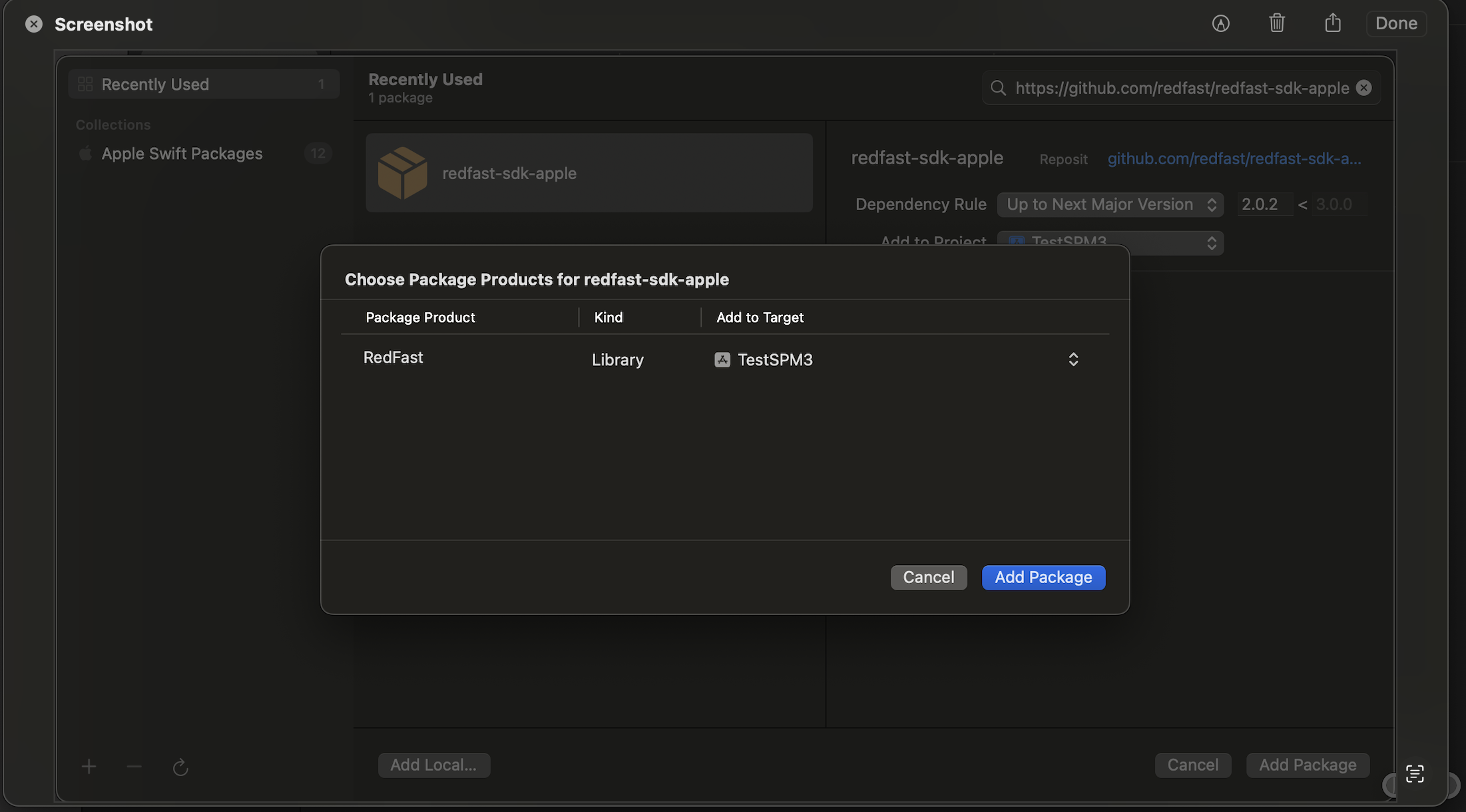Viewport: 1466px width, 812px height.
Task: Click Cancel in the Choose Package Products dialog
Action: coord(929,577)
